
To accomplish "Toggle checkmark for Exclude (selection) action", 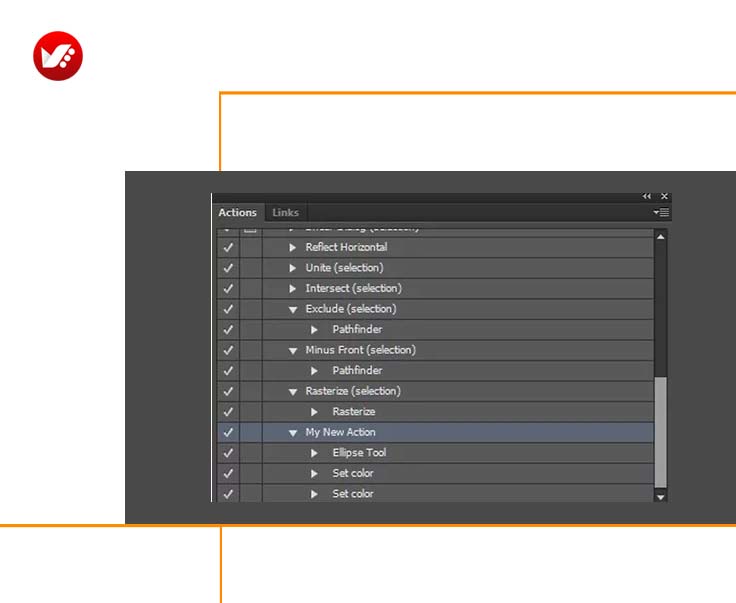I will click(x=228, y=309).
